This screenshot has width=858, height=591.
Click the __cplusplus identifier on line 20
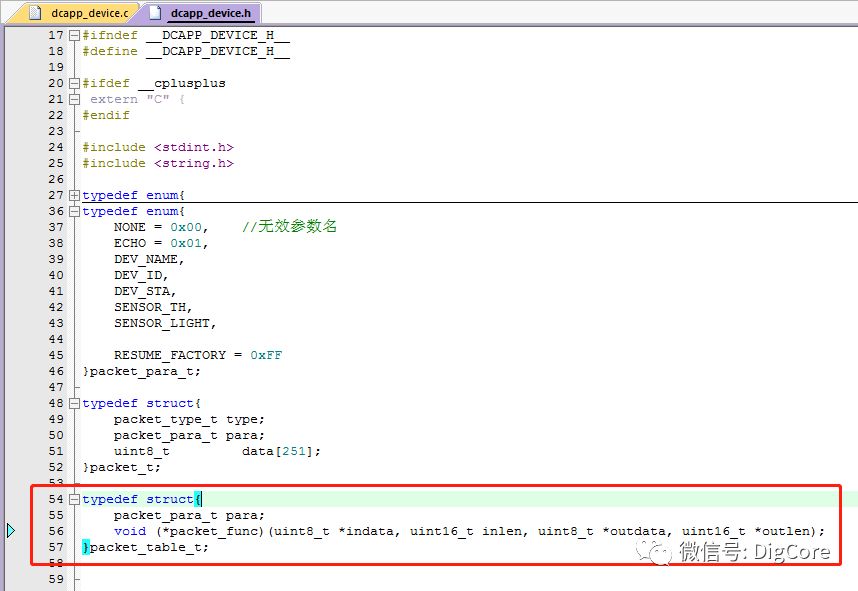(x=182, y=84)
